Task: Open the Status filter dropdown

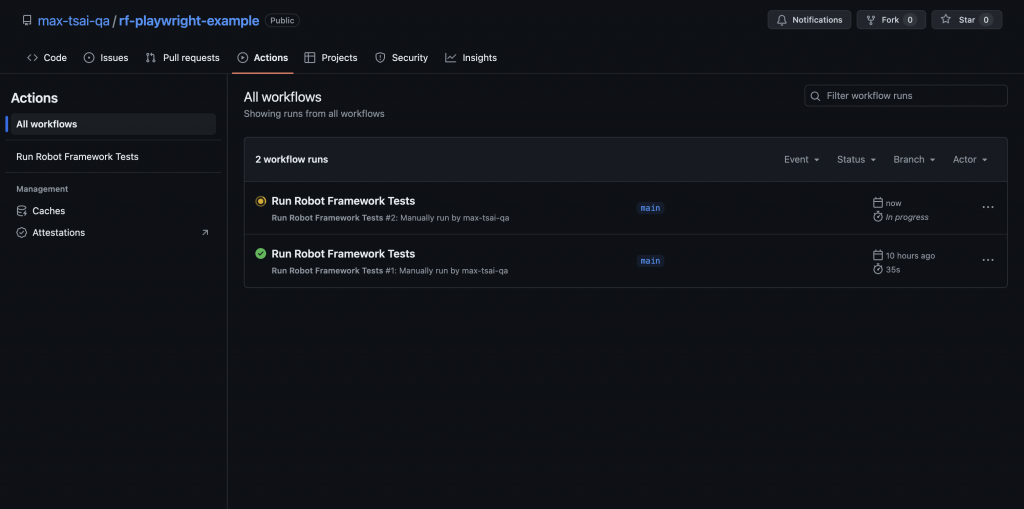Action: 856,160
